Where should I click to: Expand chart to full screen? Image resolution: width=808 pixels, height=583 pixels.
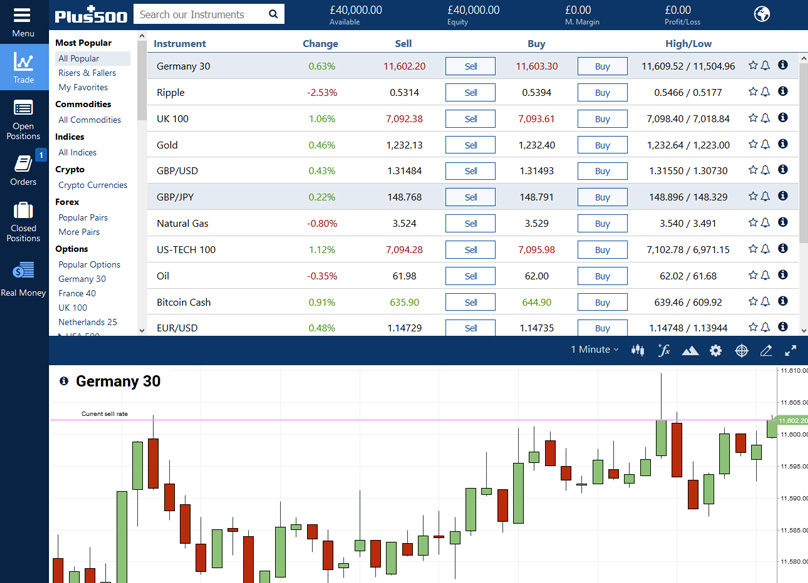[x=790, y=351]
